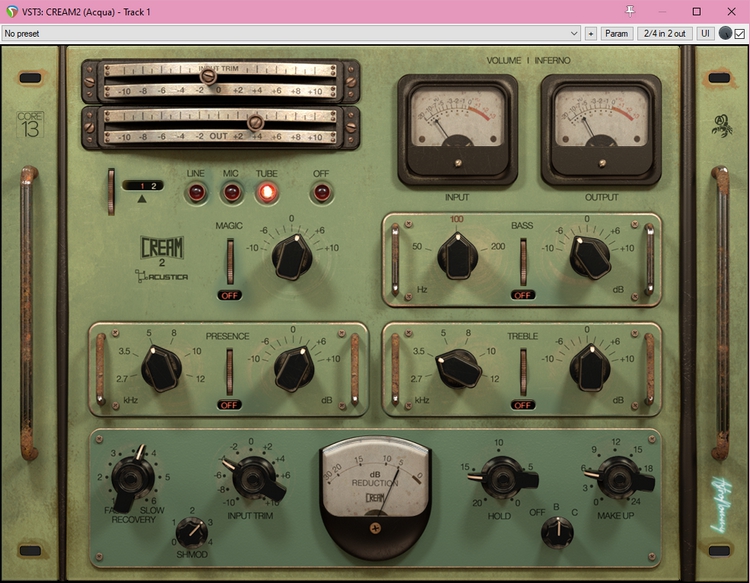Click the MAGIC OFF indicator
The height and width of the screenshot is (583, 750).
point(230,296)
